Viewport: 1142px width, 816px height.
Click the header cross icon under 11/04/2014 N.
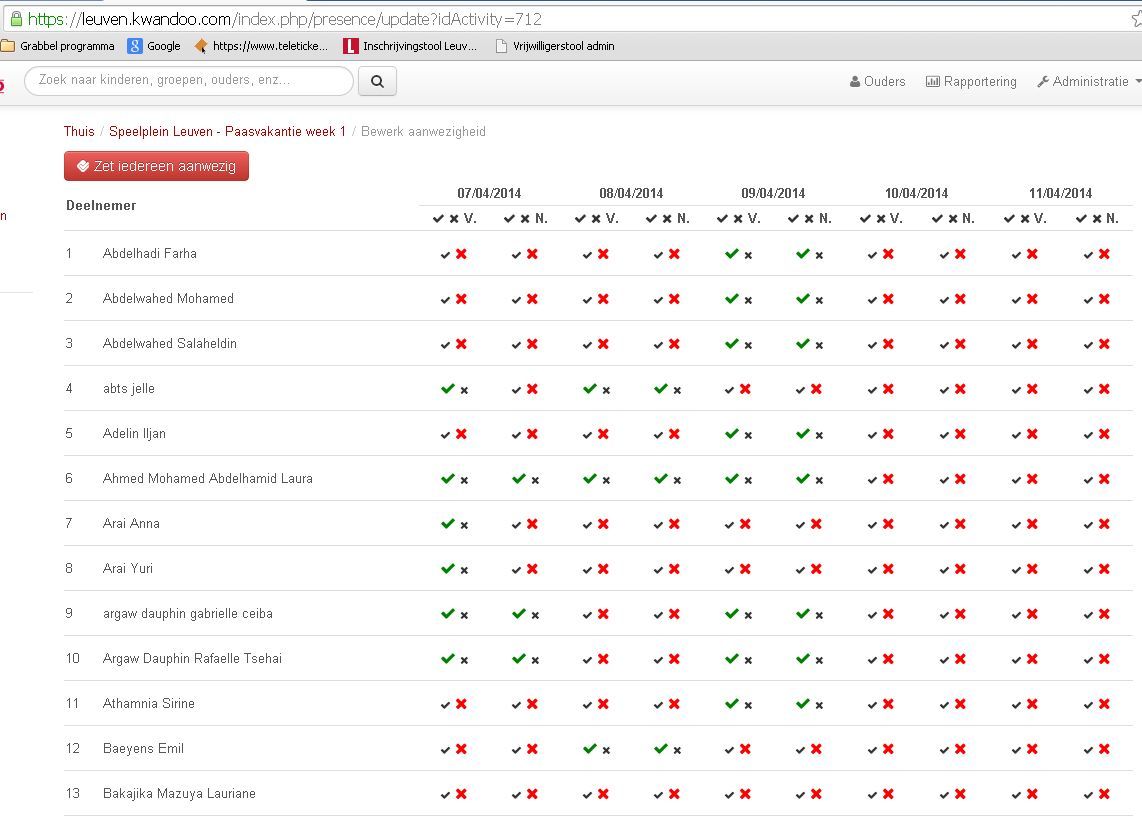point(1097,218)
